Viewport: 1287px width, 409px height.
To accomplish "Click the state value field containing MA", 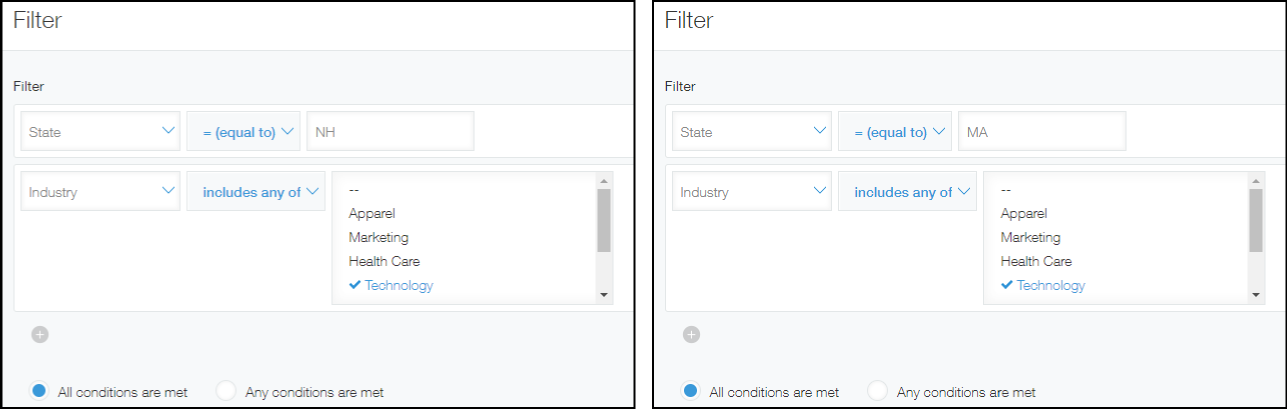I will pos(1041,131).
